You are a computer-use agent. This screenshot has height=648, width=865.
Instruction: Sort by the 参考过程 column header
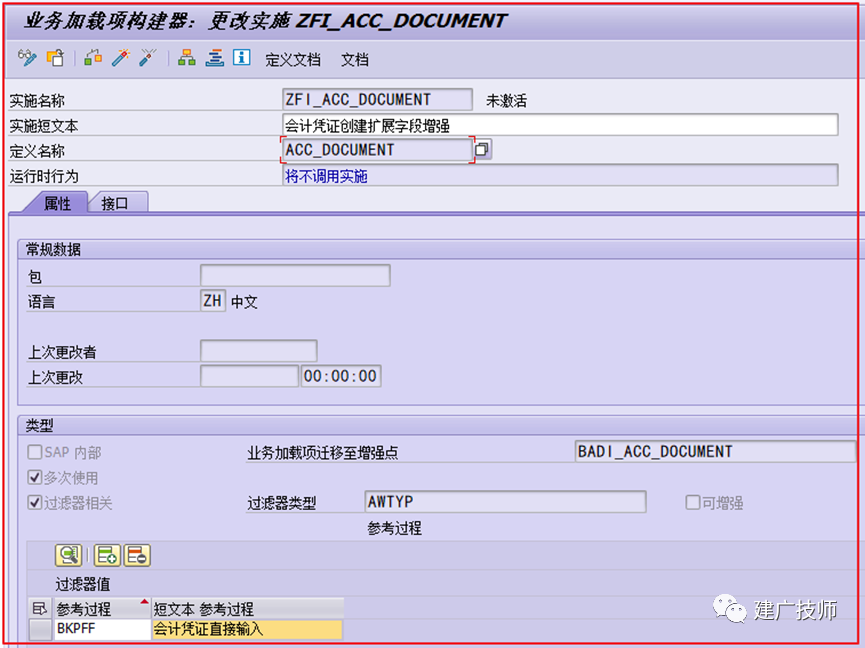pos(102,608)
